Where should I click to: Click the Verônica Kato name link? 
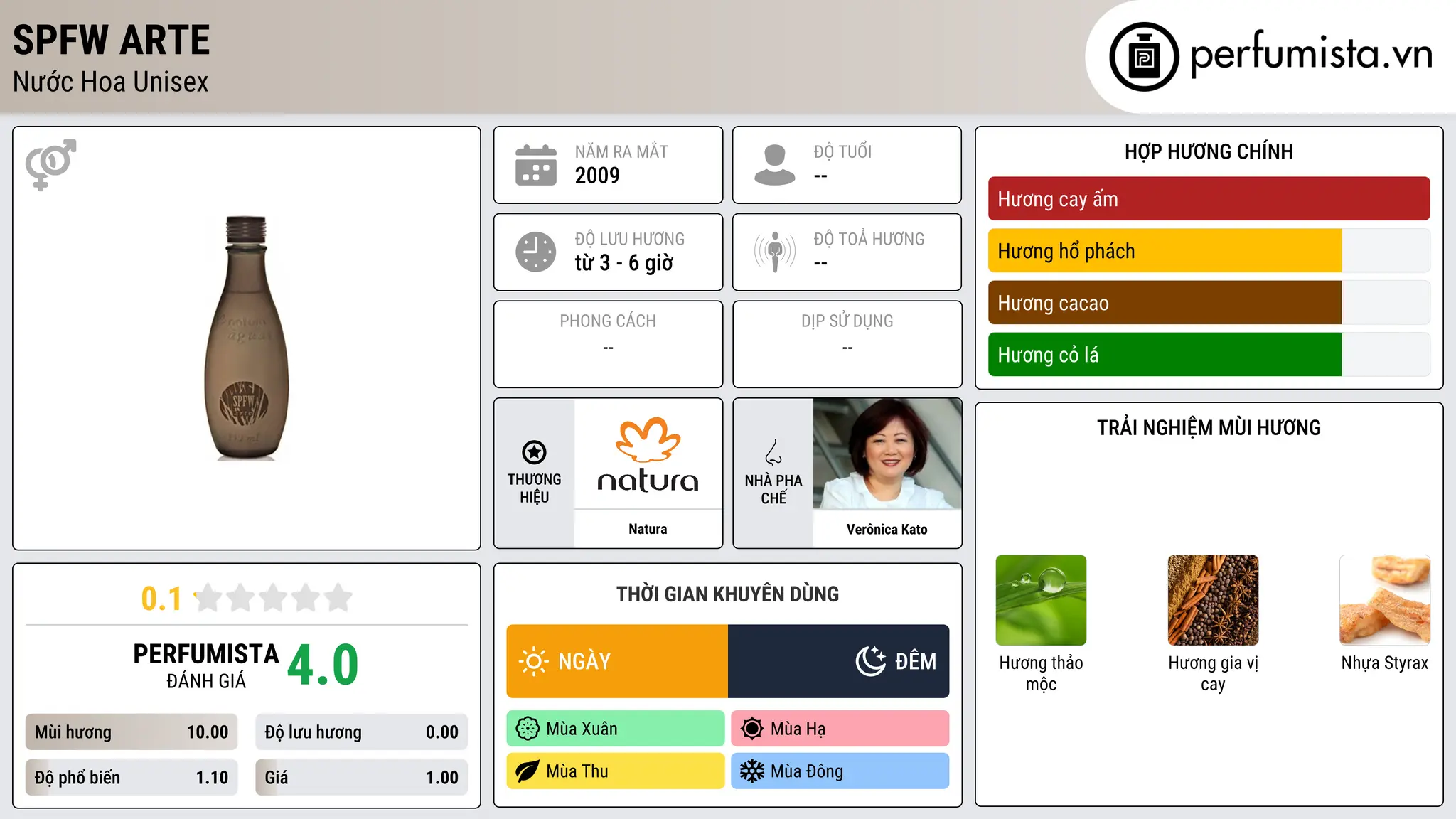click(x=887, y=529)
